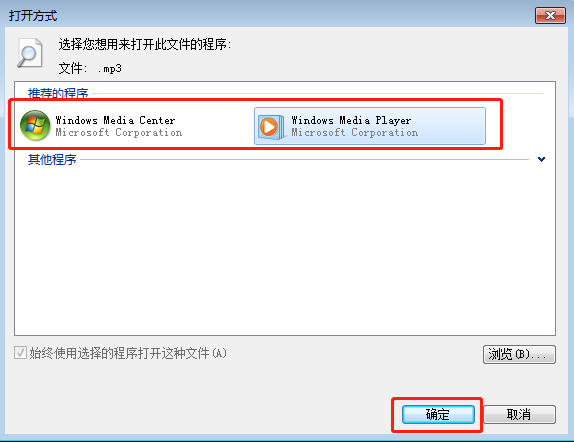Close the 打开方式 dialog with the X
The height and width of the screenshot is (442, 574).
pyautogui.click(x=550, y=16)
